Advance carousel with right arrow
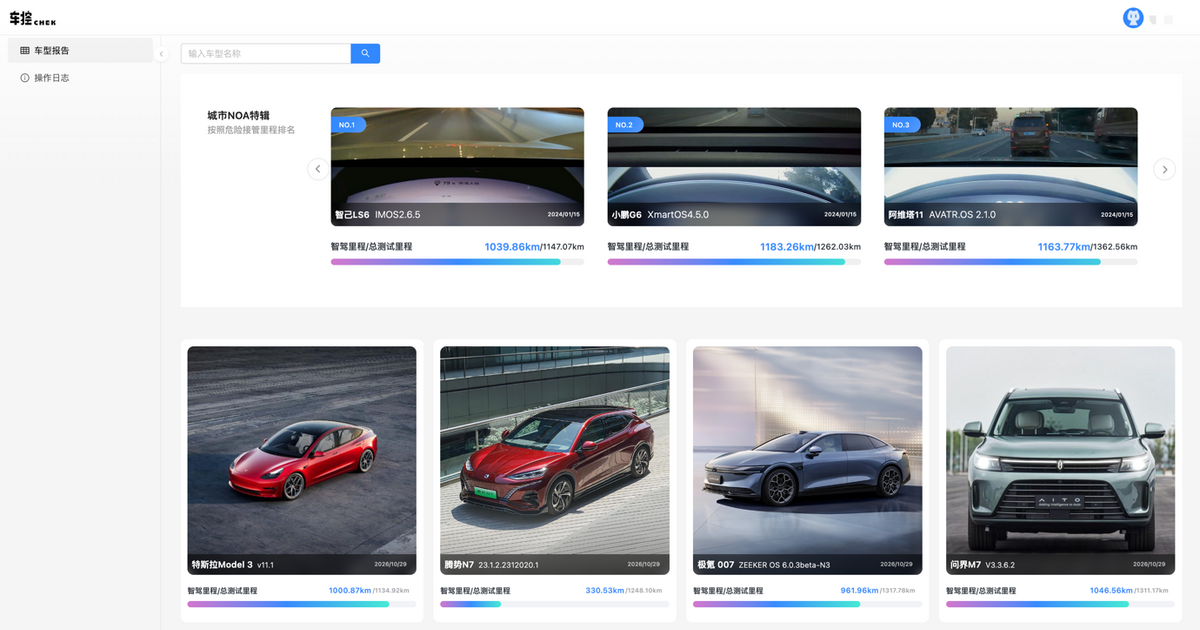The image size is (1200, 630). coord(1164,169)
